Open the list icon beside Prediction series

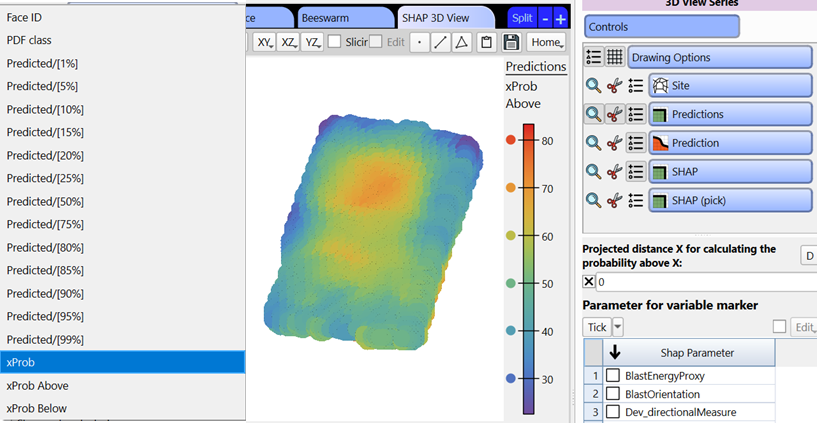(635, 143)
